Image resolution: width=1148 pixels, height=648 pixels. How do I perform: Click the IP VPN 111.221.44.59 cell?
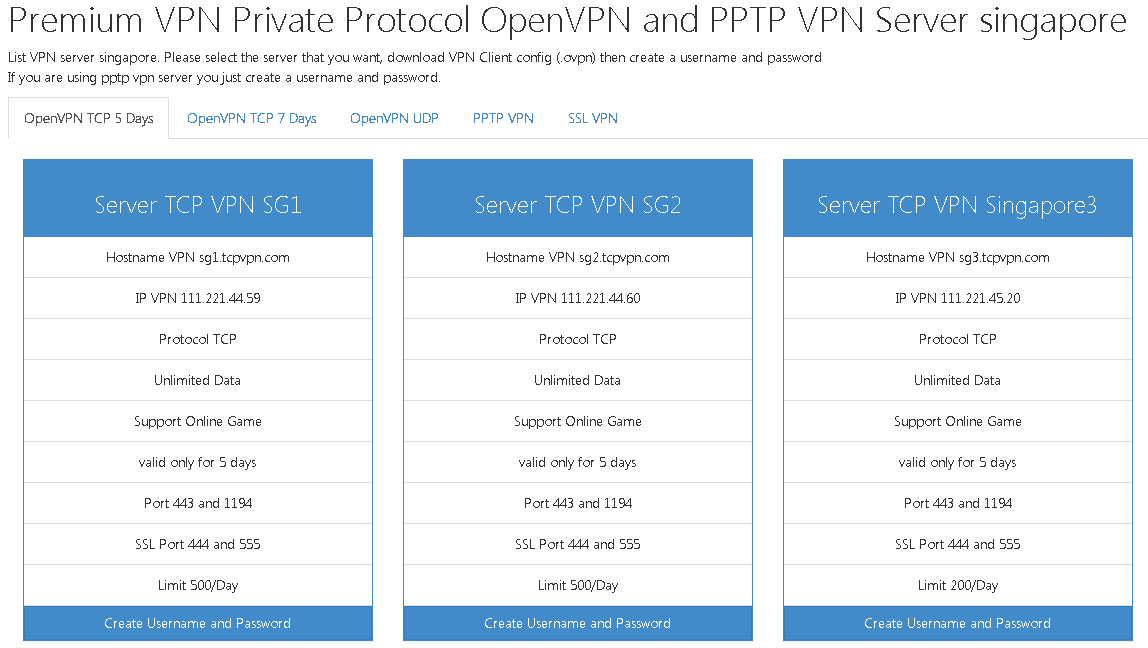[197, 298]
